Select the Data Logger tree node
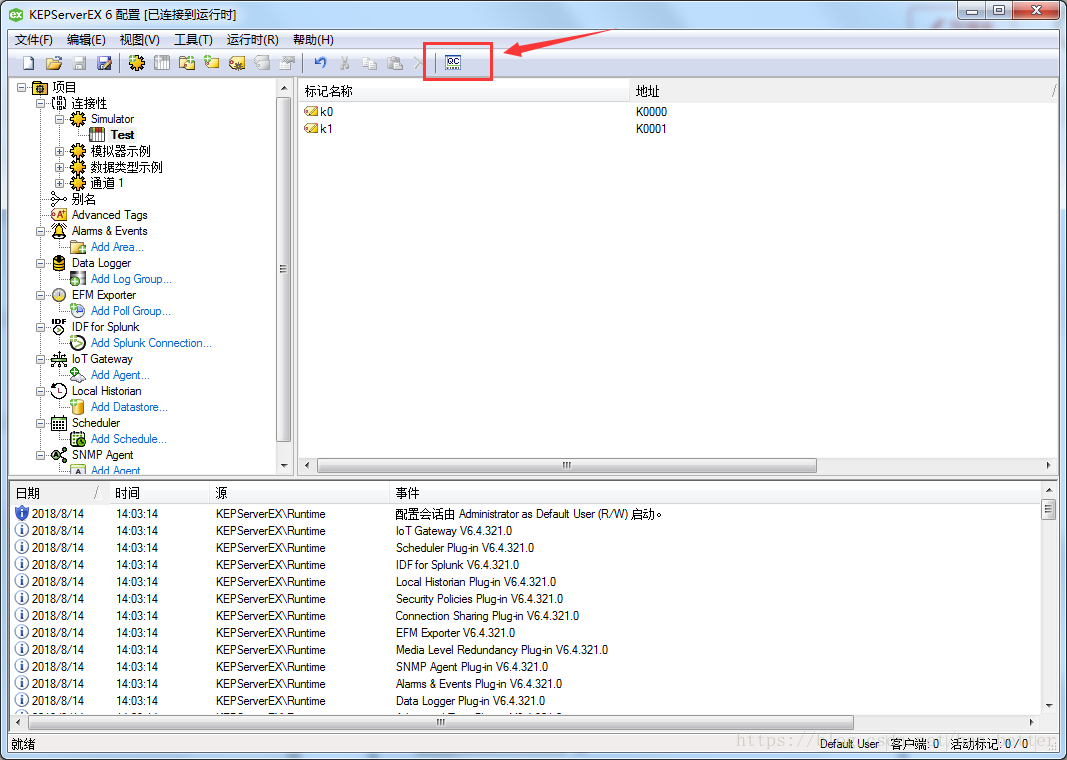The height and width of the screenshot is (760, 1067). click(x=101, y=263)
